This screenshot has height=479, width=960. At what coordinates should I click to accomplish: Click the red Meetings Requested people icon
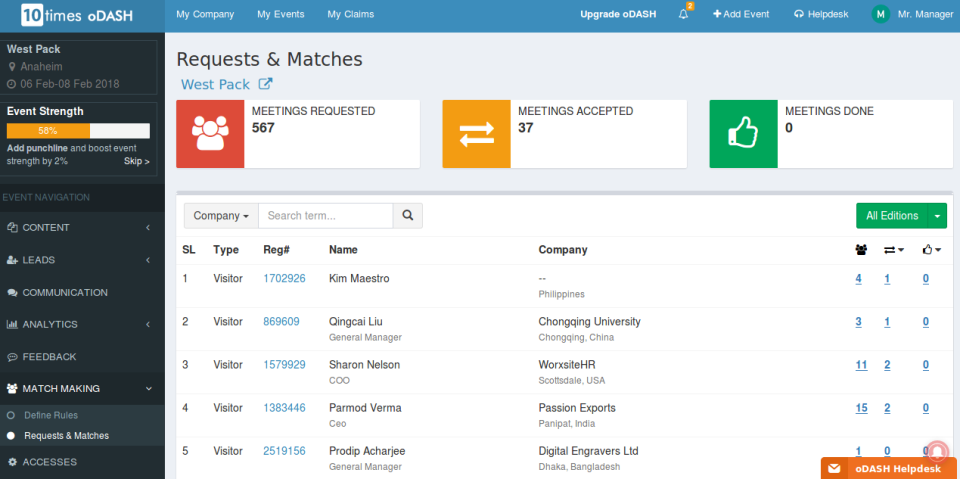[210, 134]
